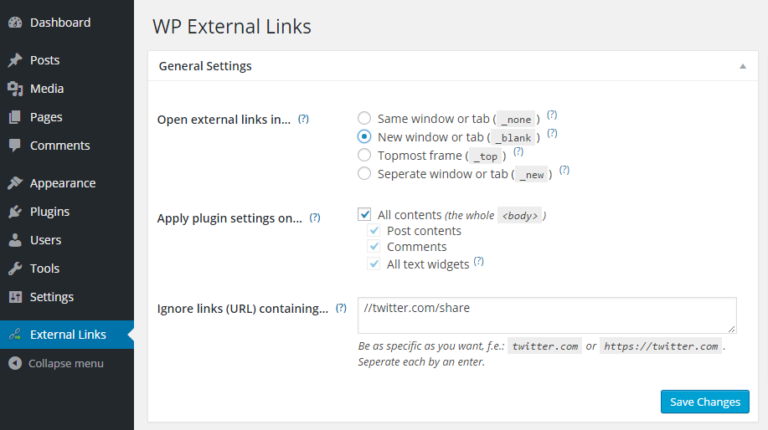768x430 pixels.
Task: Click the Dashboard gauge icon
Action: point(15,22)
